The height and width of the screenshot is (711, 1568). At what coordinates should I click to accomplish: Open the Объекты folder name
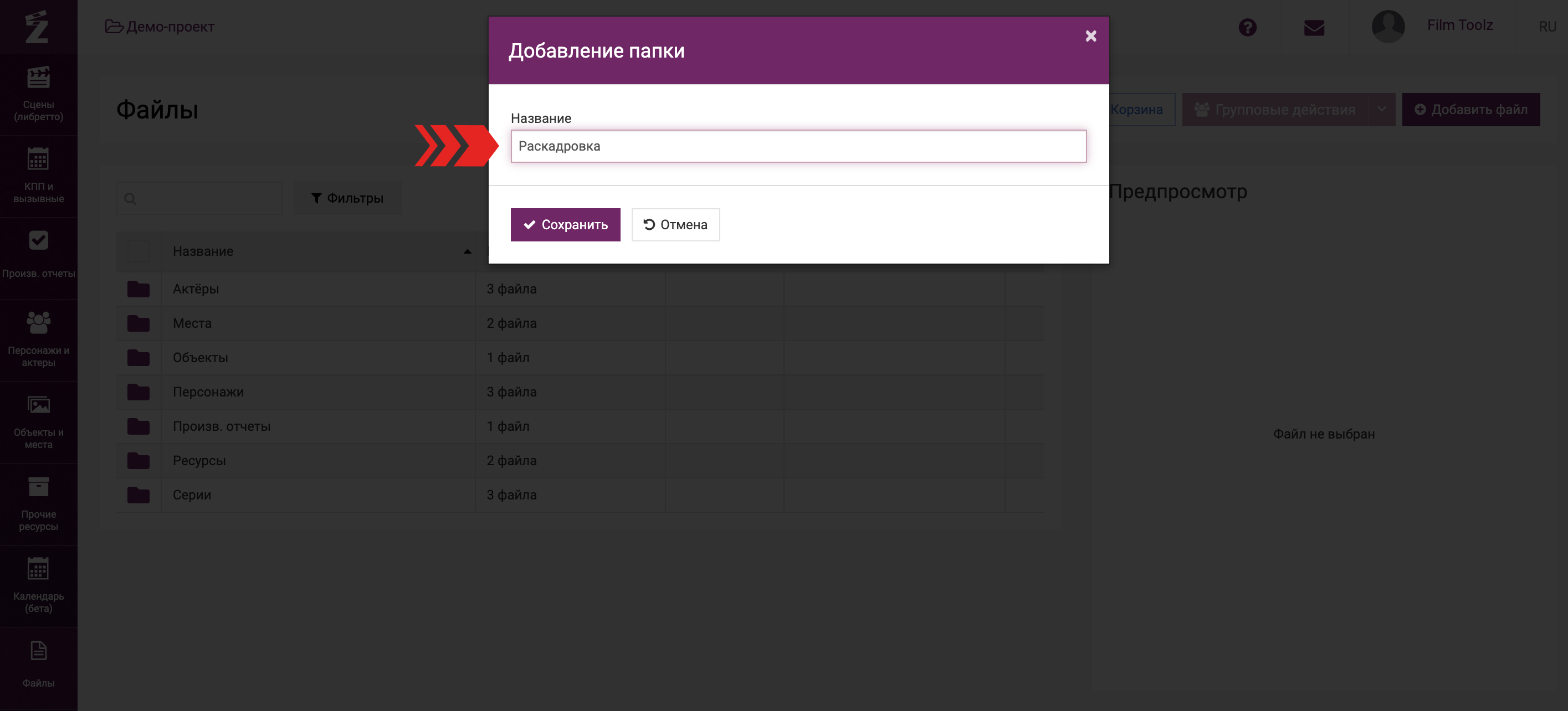coord(200,358)
